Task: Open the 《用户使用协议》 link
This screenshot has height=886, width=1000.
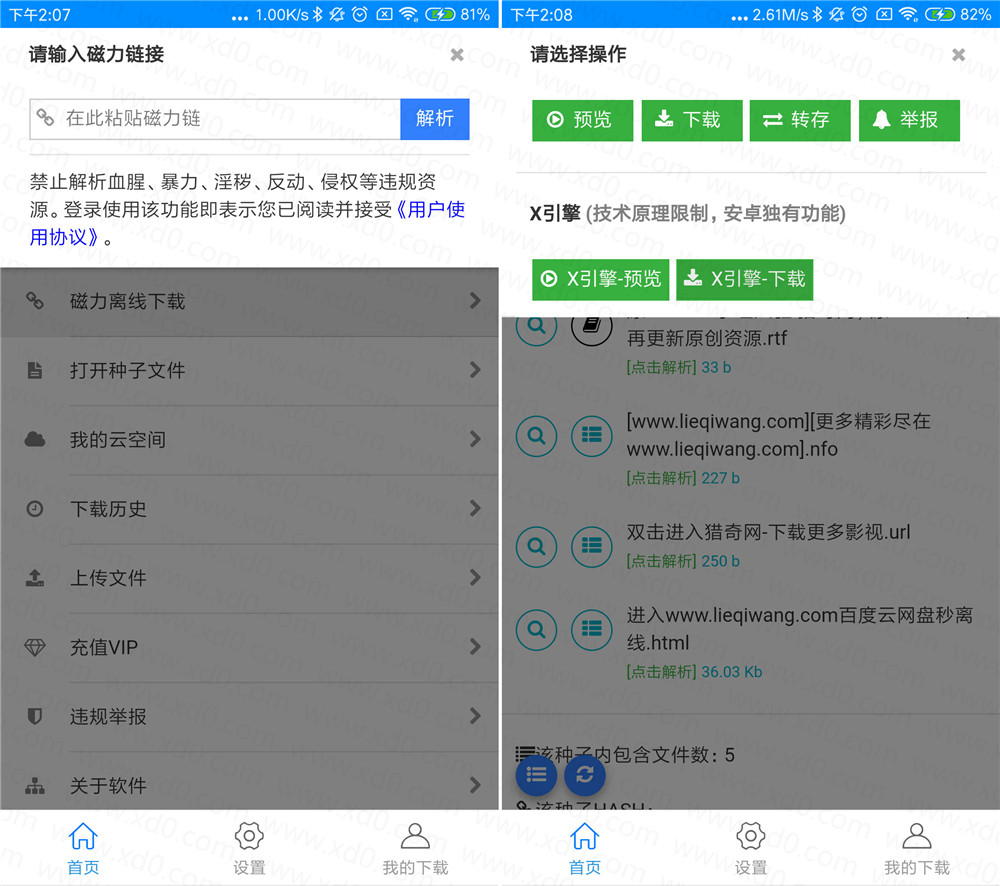Action: (x=247, y=223)
